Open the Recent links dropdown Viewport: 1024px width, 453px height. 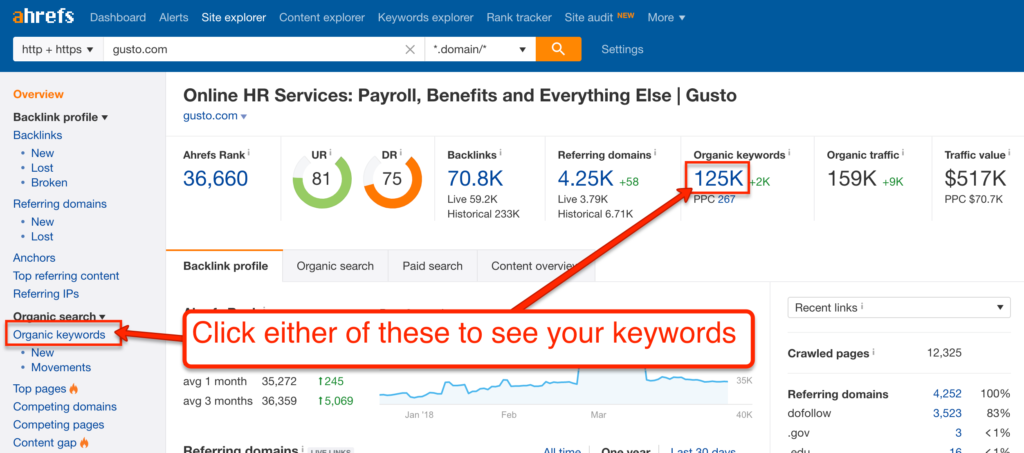click(x=899, y=307)
